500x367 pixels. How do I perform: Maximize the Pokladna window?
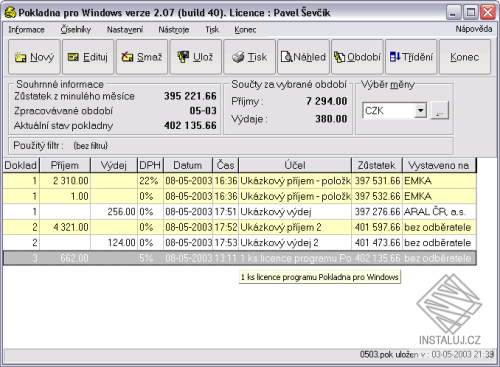[471, 13]
